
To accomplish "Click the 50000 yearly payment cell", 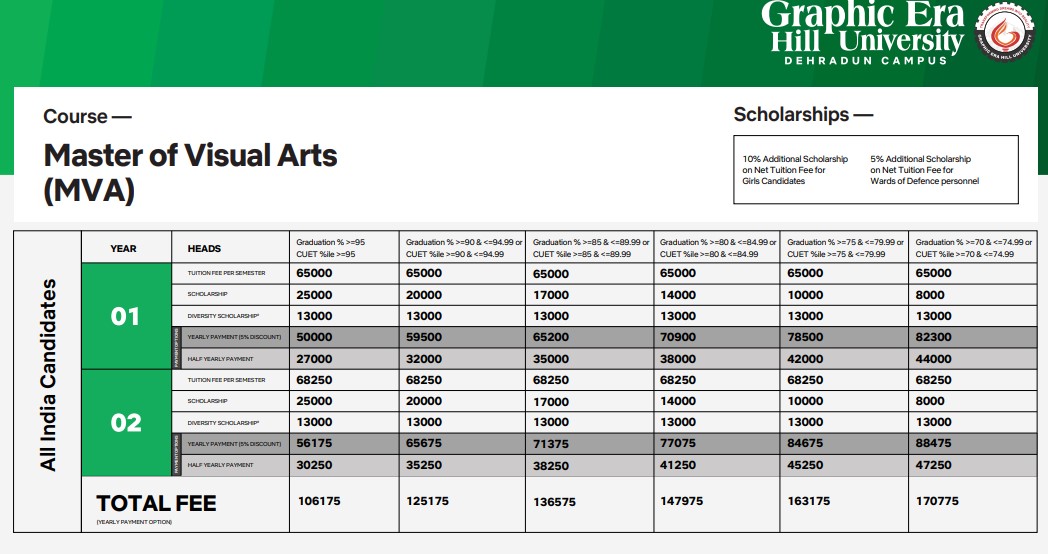I will pos(315,338).
